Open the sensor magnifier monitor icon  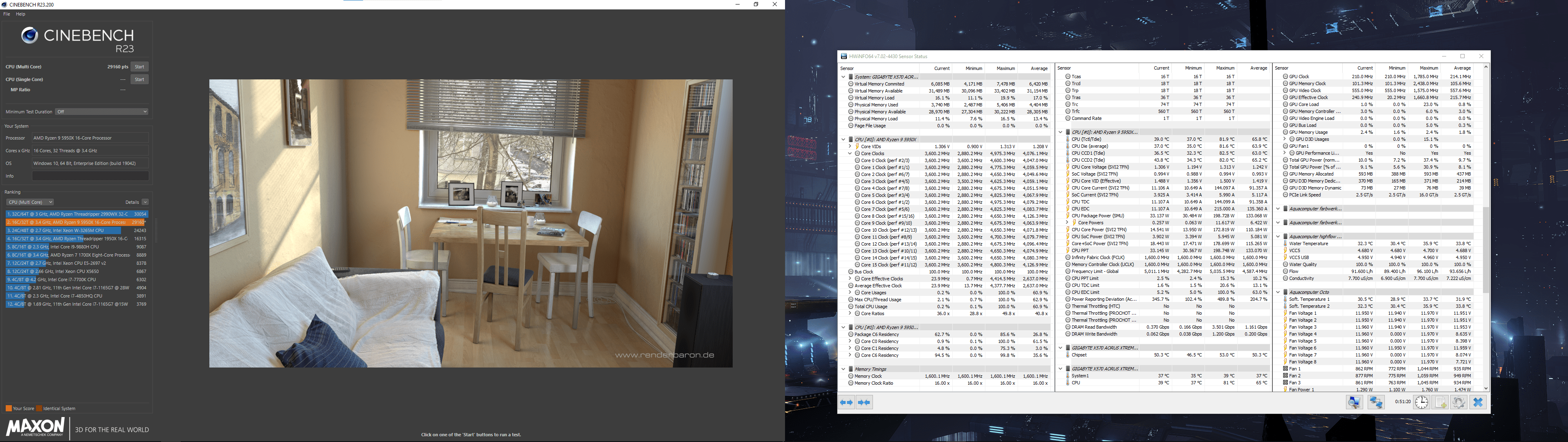pos(1354,402)
